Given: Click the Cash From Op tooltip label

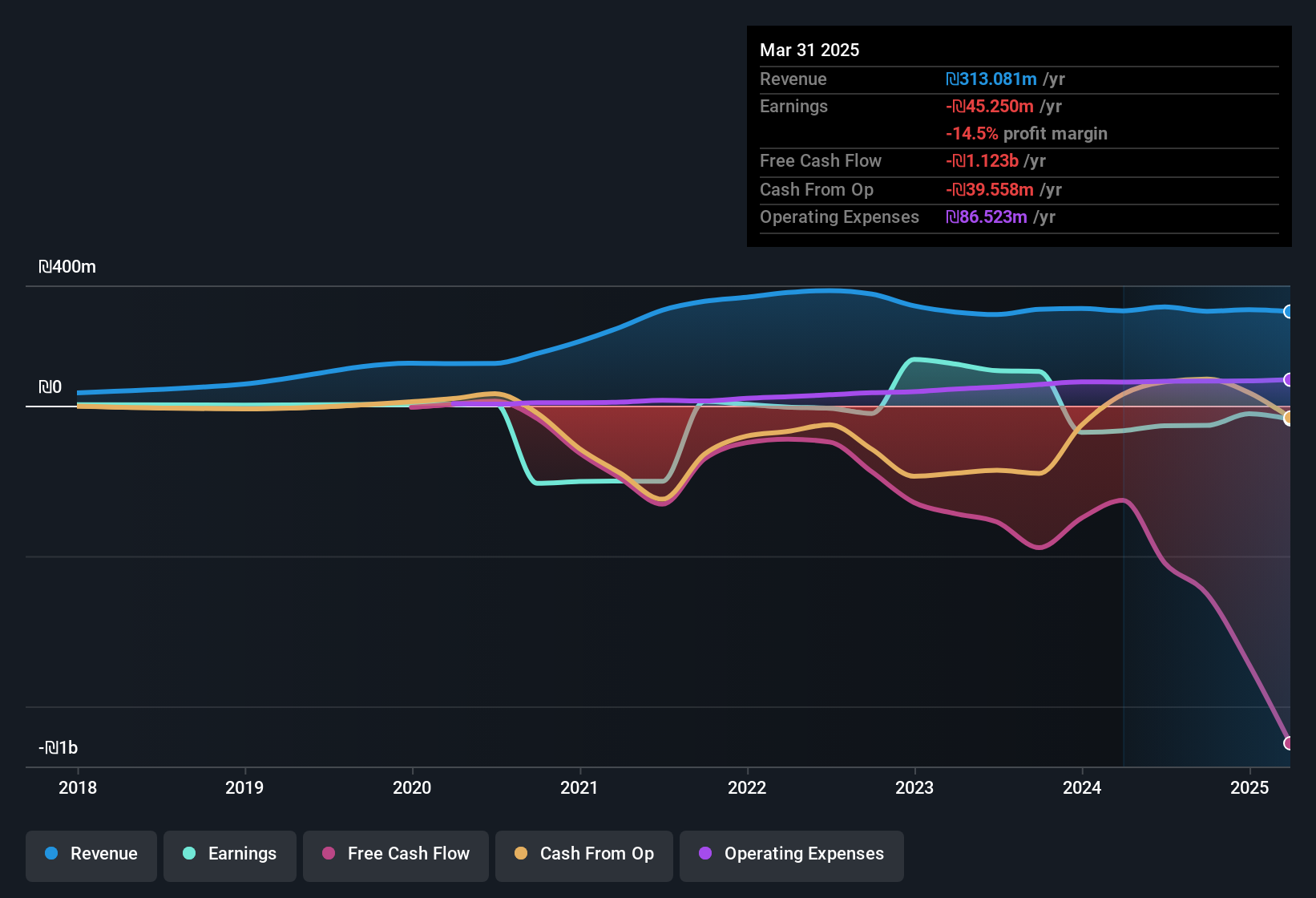Looking at the screenshot, I should click(x=817, y=190).
